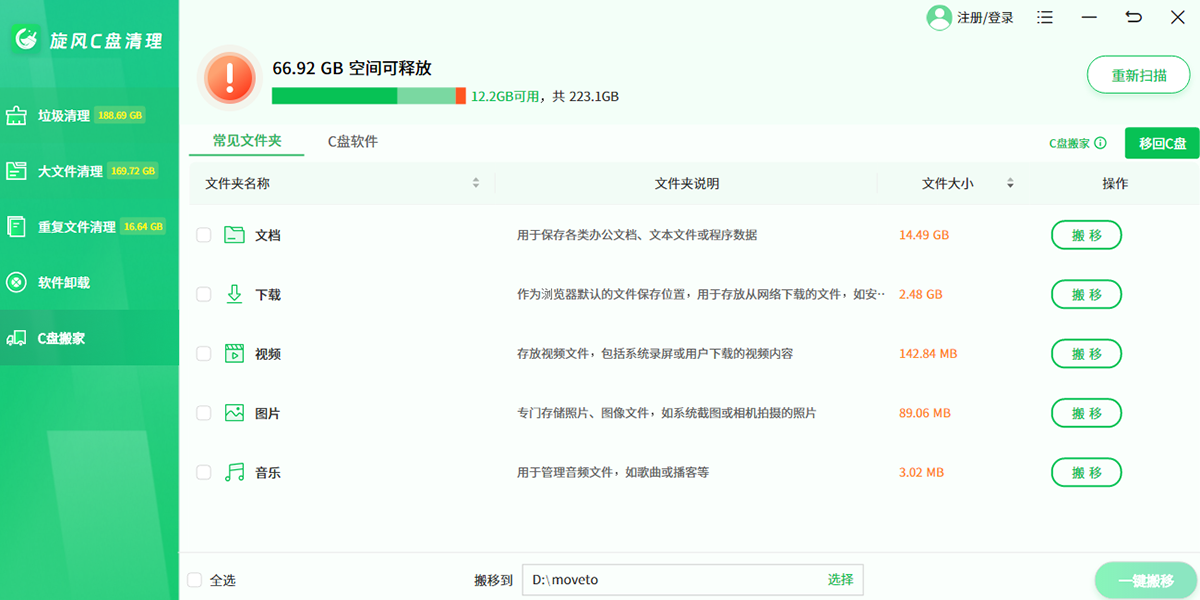Sort by 文件大小 column arrow
This screenshot has width=1200, height=600.
point(1010,183)
